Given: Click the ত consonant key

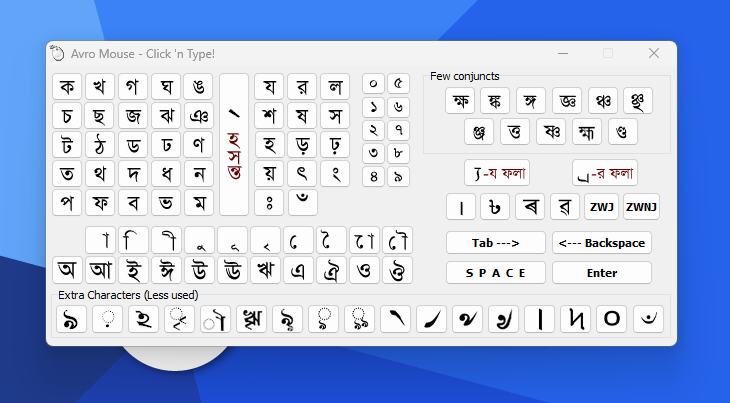Looking at the screenshot, I should point(67,174).
